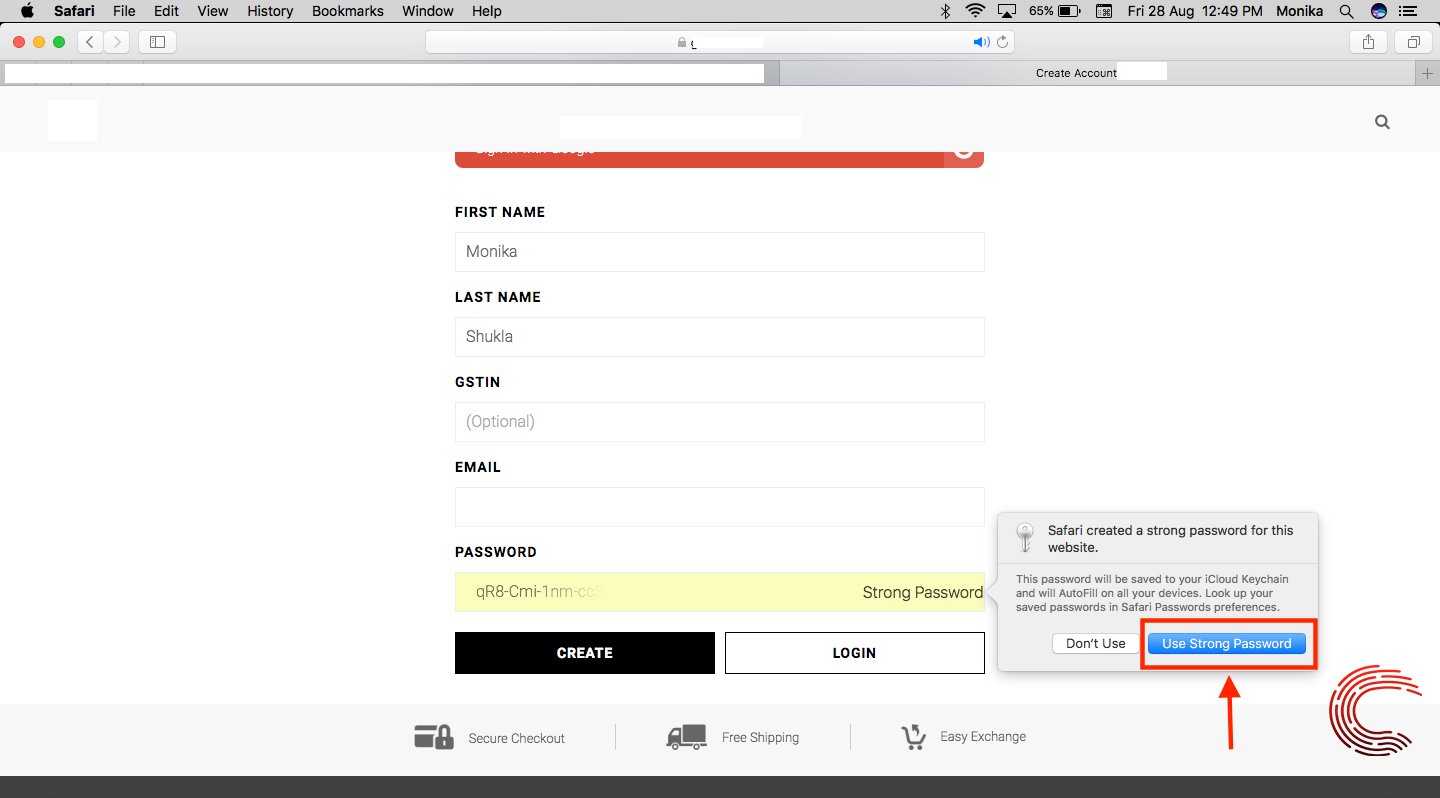Click the Email input field

pos(720,507)
